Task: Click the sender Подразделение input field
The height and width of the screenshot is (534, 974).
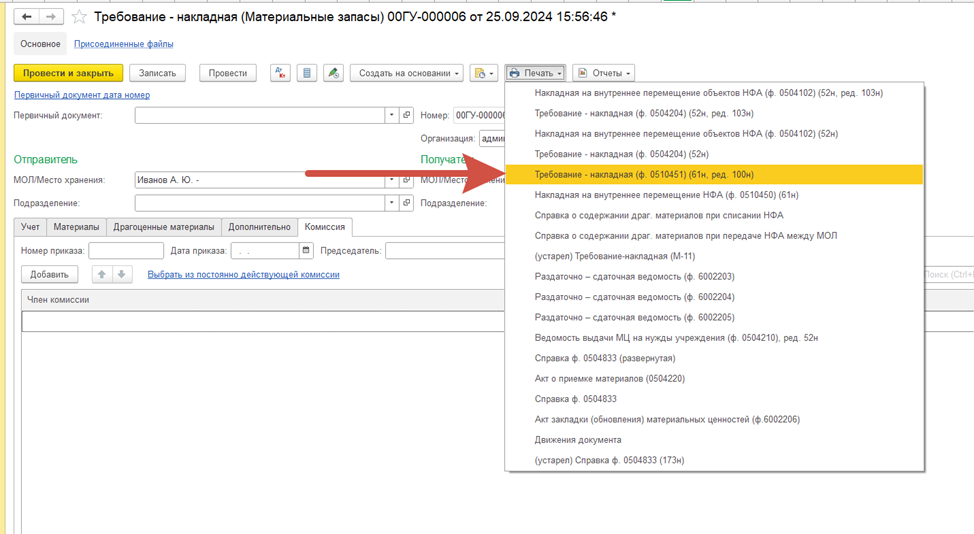Action: click(x=260, y=203)
